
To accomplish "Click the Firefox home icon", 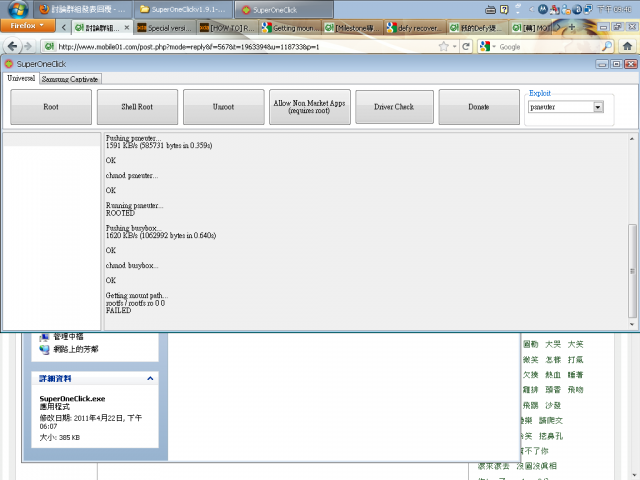I will click(x=627, y=47).
